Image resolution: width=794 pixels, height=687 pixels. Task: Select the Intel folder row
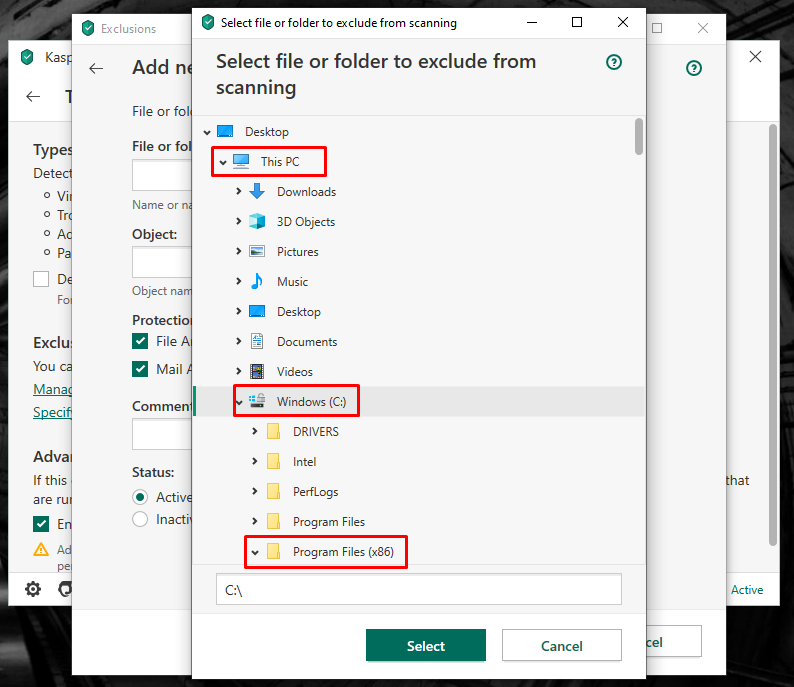419,461
